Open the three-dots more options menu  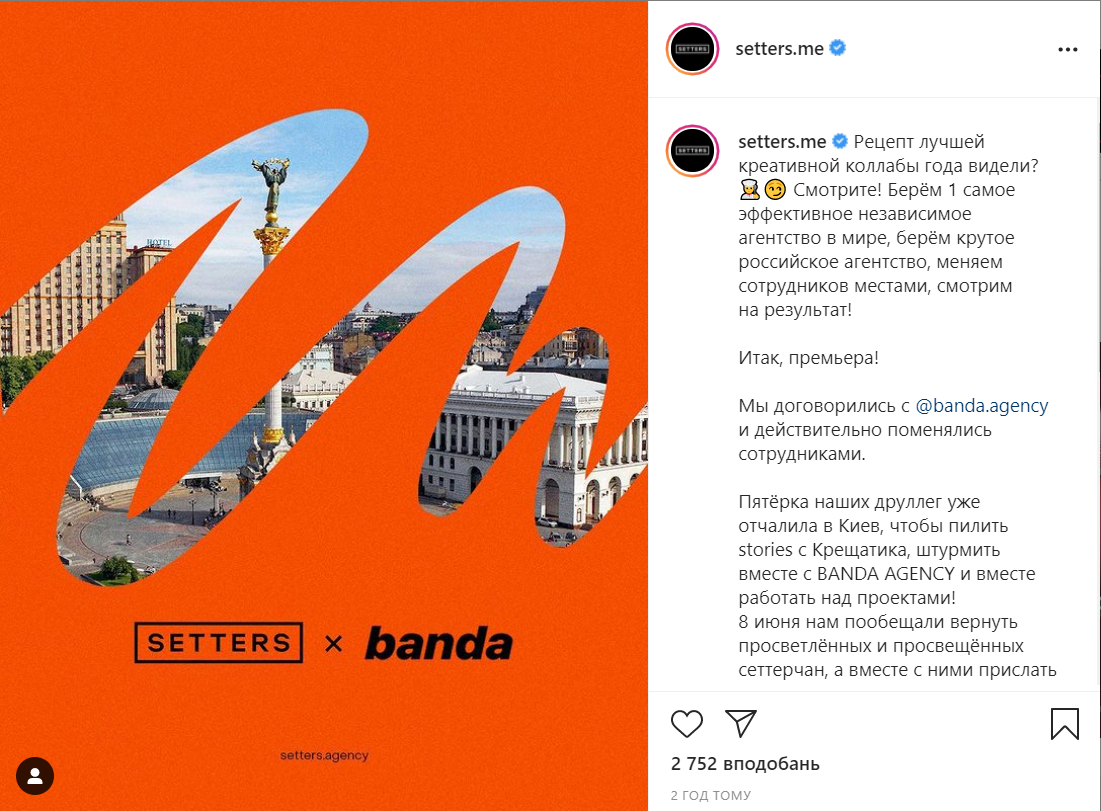pos(1067,49)
